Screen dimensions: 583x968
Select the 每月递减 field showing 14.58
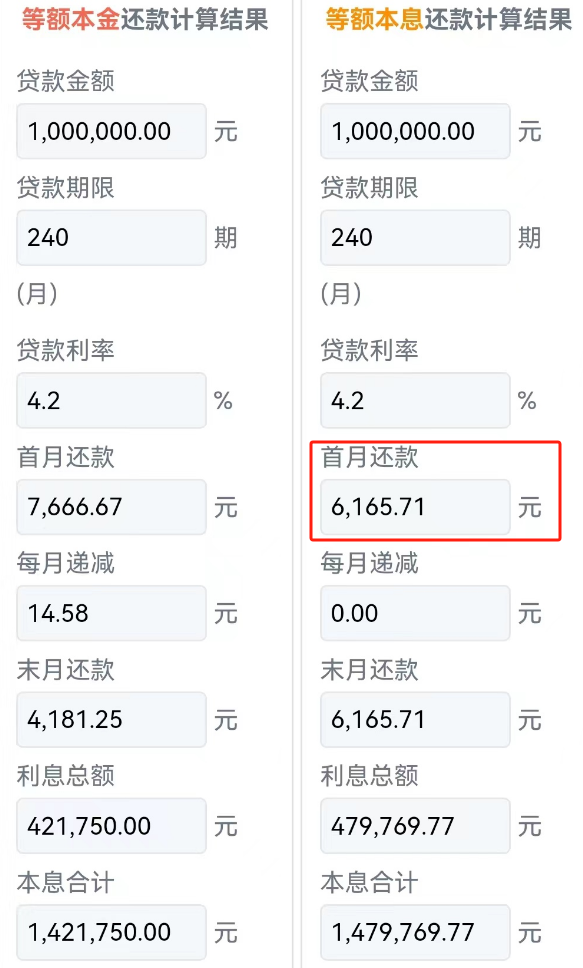(110, 613)
